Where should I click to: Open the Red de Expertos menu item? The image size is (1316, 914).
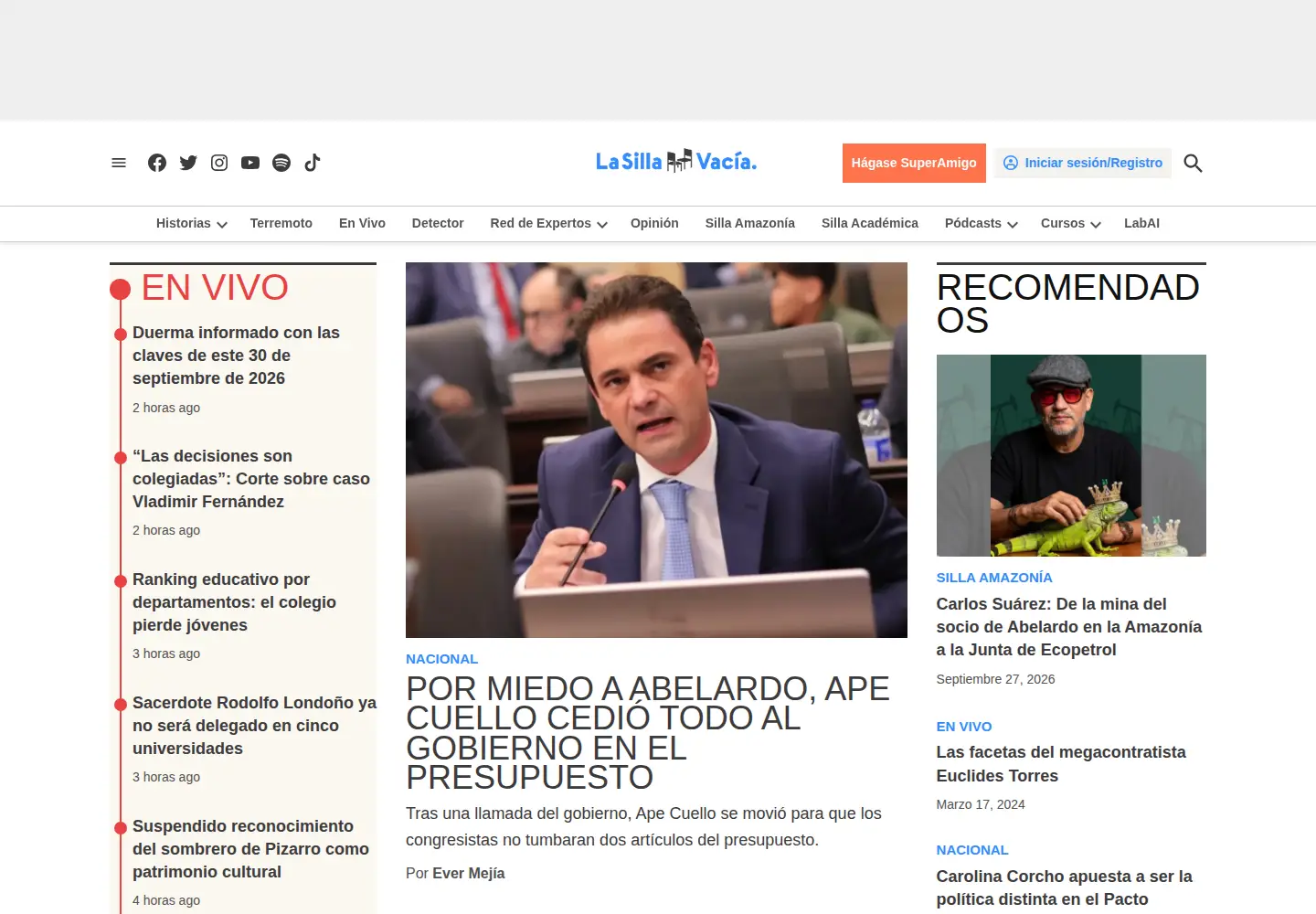pyautogui.click(x=540, y=223)
